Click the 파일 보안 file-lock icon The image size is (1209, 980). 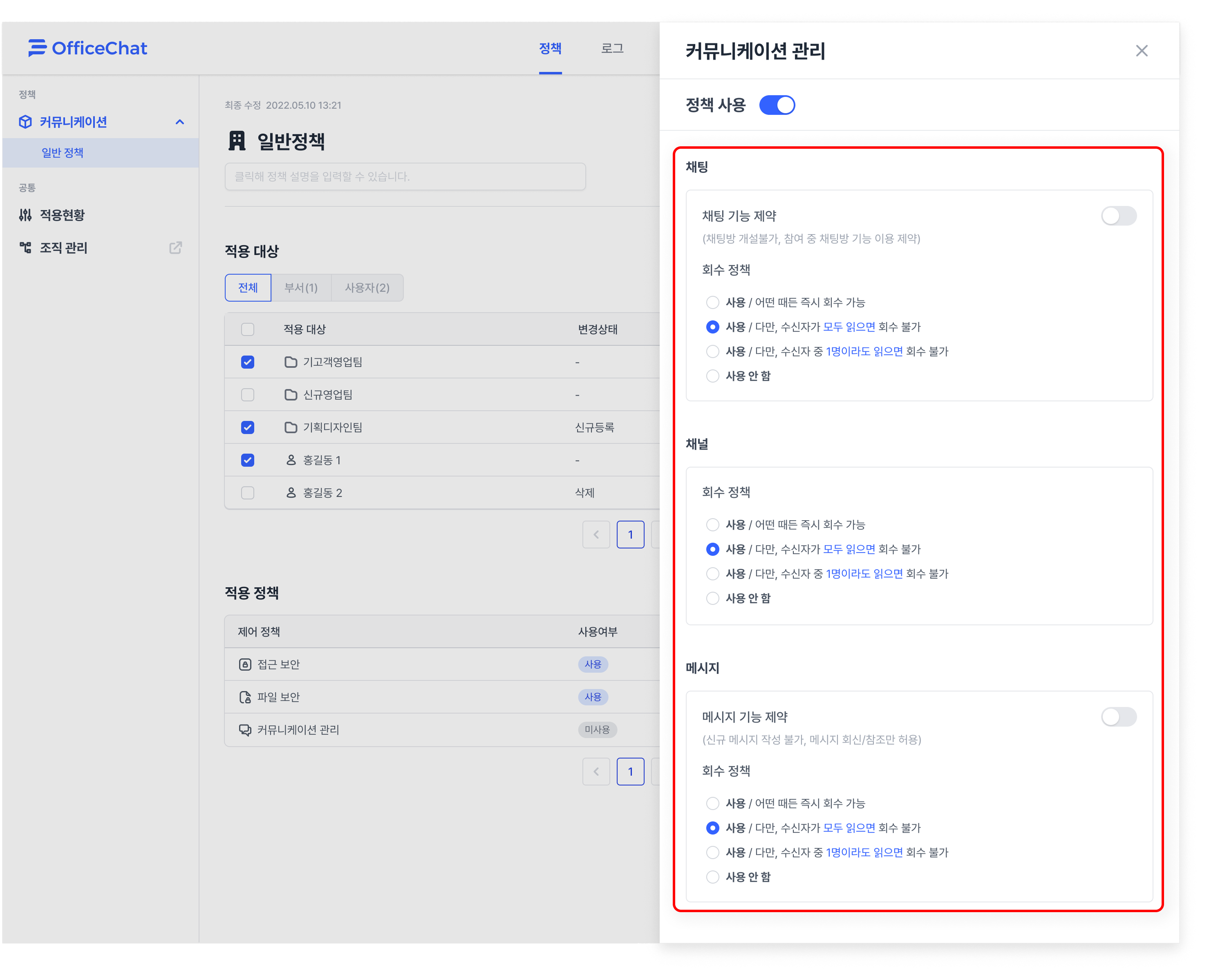245,697
